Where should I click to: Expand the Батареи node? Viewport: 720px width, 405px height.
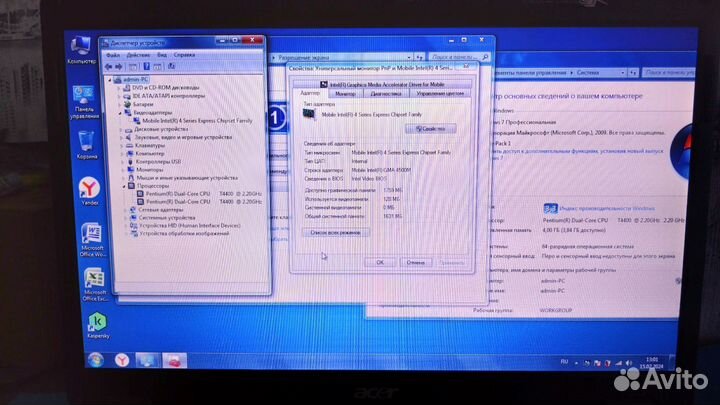pos(120,104)
